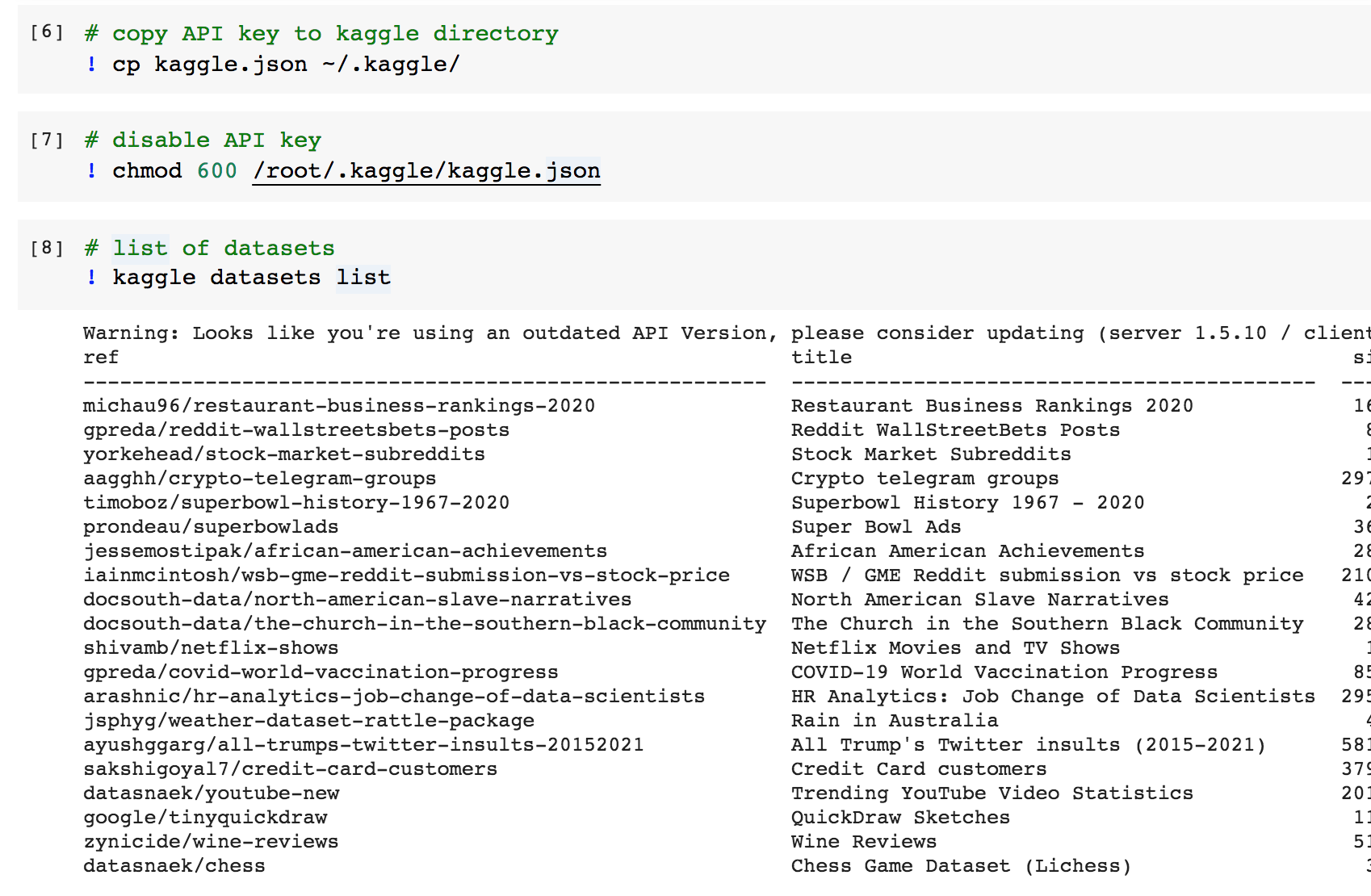Click title 'COVID-19 World Vaccination Progress'
This screenshot has width=1371, height=896.
point(1004,672)
